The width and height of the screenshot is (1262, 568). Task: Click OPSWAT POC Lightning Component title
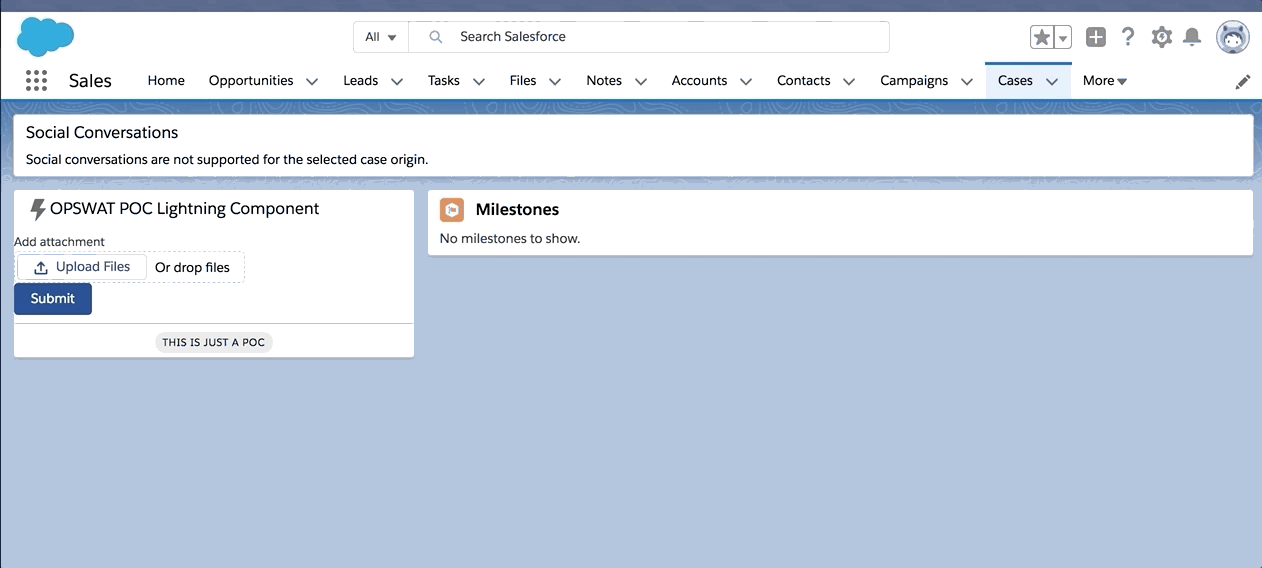point(185,209)
